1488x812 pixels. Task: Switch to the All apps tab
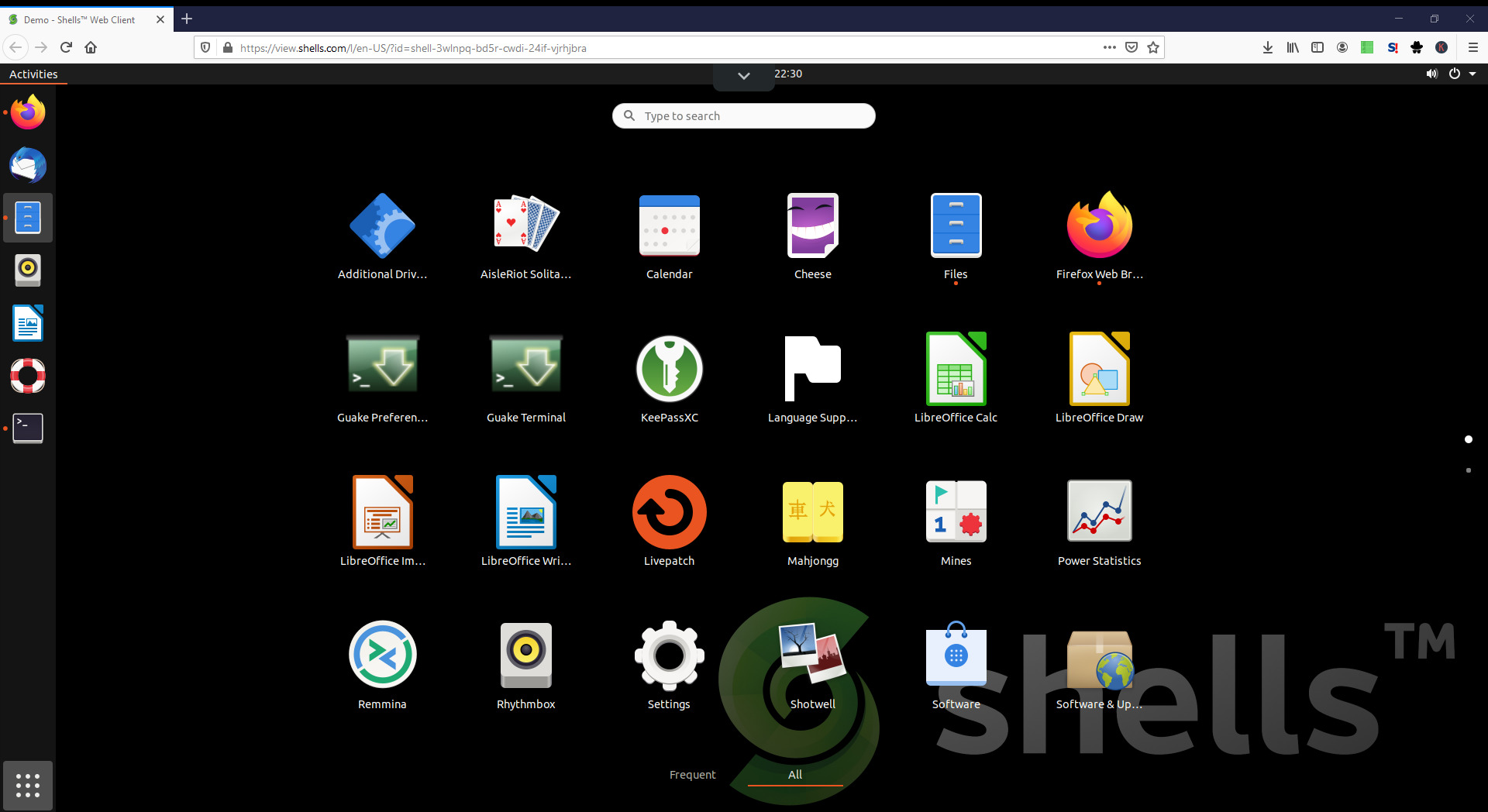click(795, 775)
